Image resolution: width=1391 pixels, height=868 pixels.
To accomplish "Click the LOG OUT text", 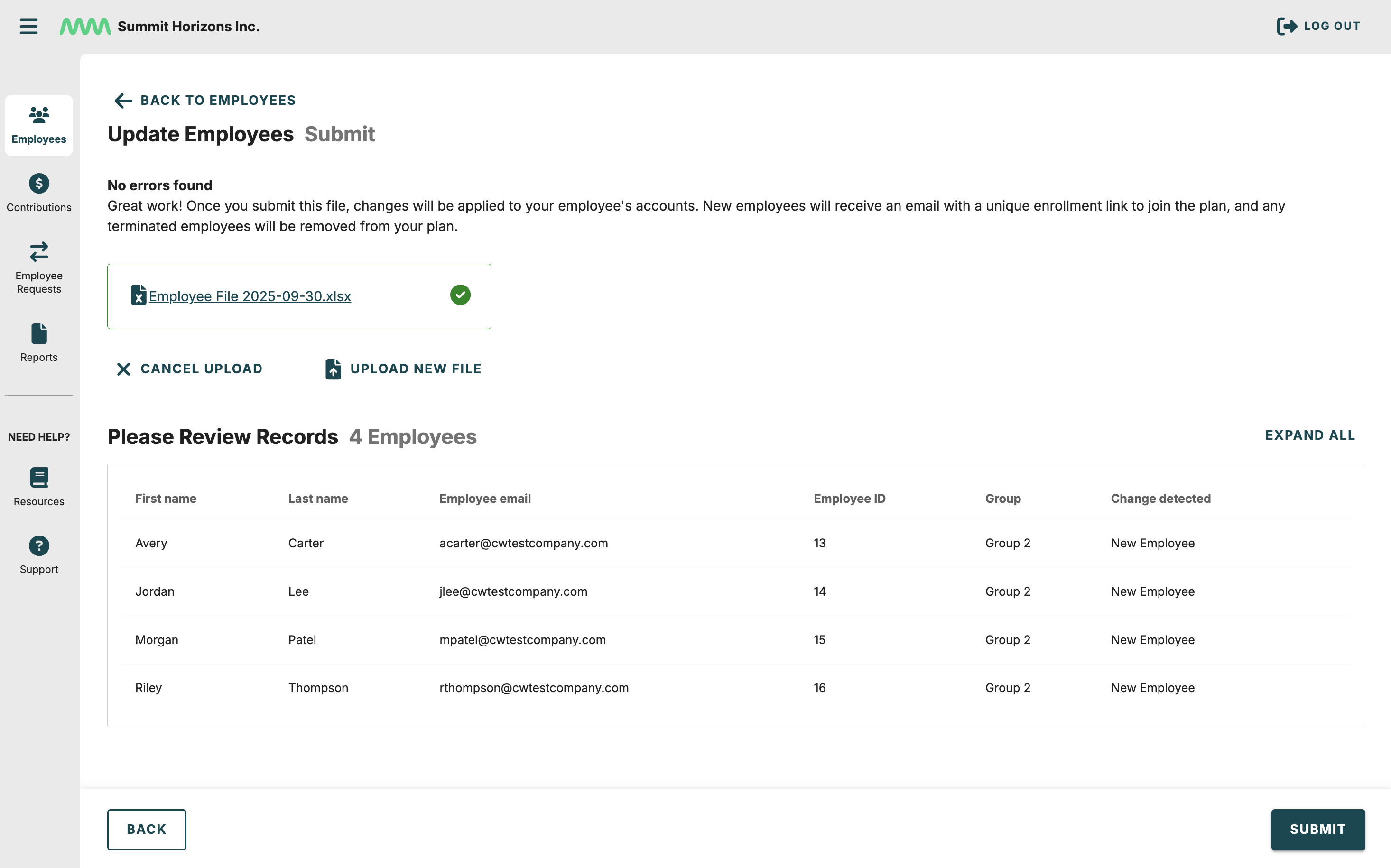I will coord(1332,27).
